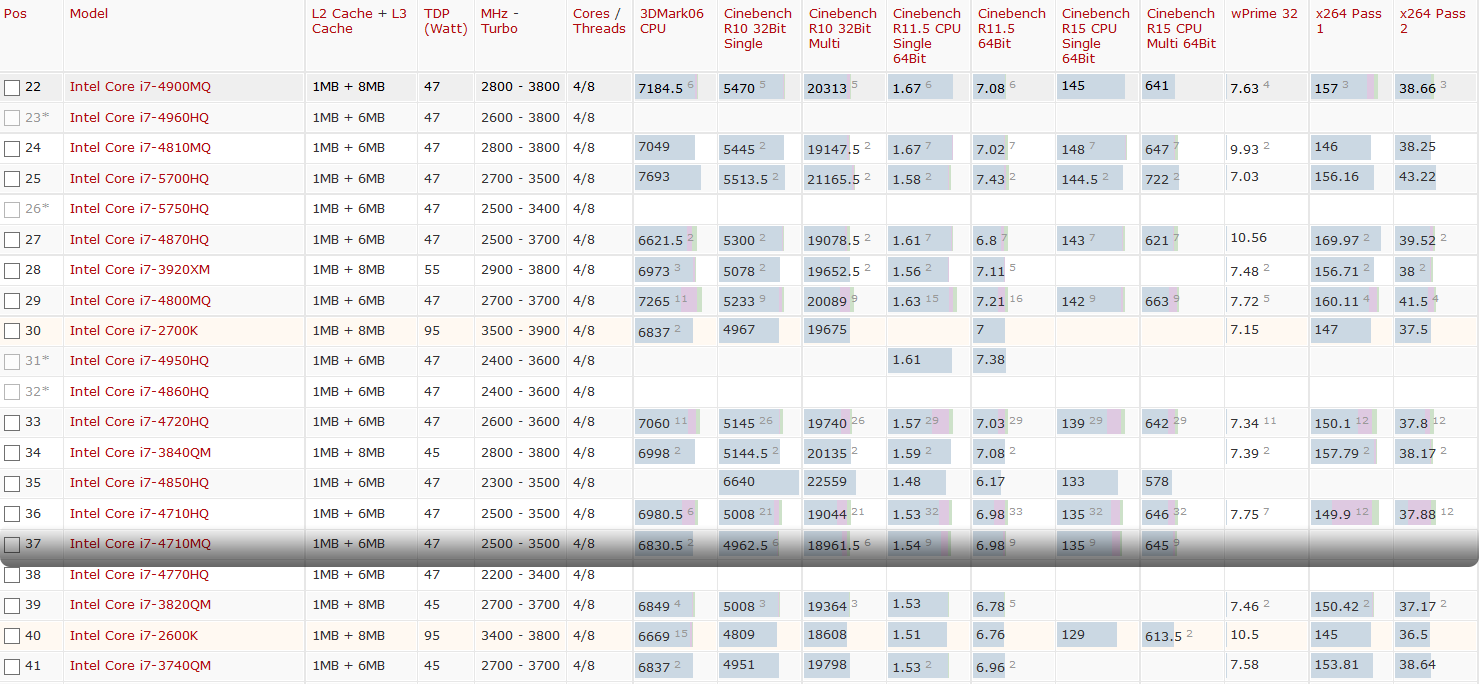Click wPrime 32 value 10.56
This screenshot has height=684, width=1479.
(x=1249, y=238)
